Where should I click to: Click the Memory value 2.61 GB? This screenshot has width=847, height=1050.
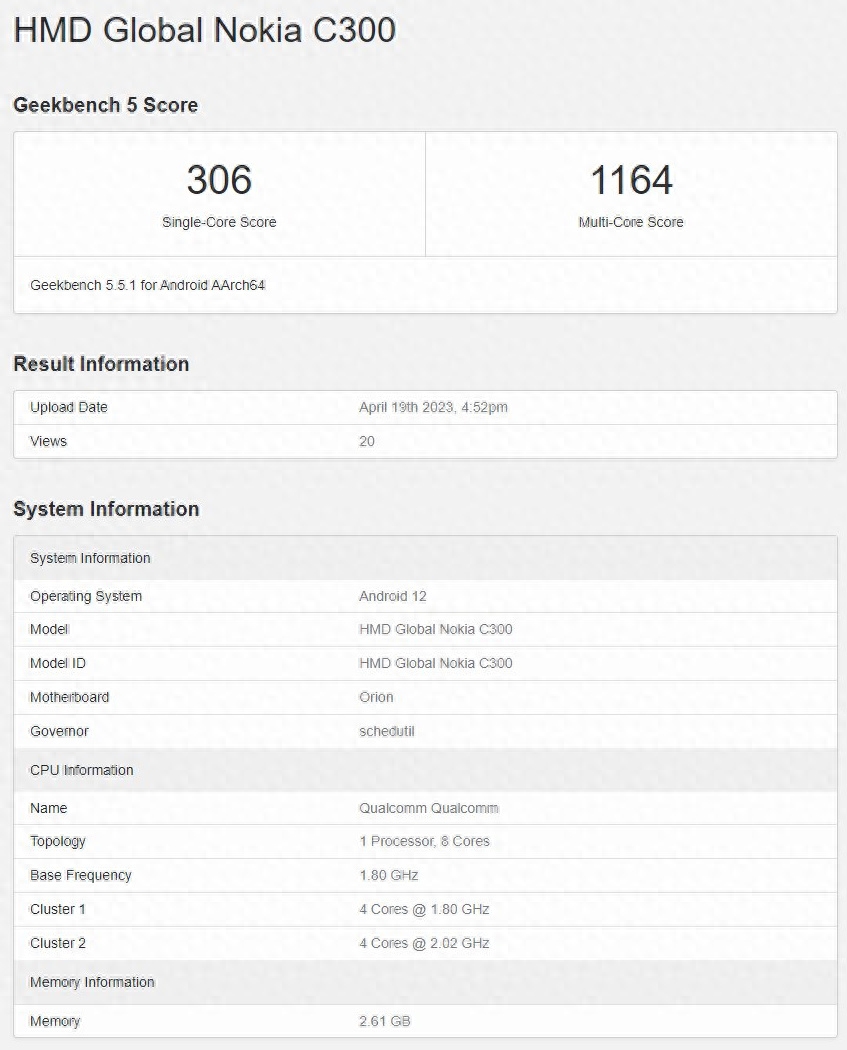tap(385, 1021)
